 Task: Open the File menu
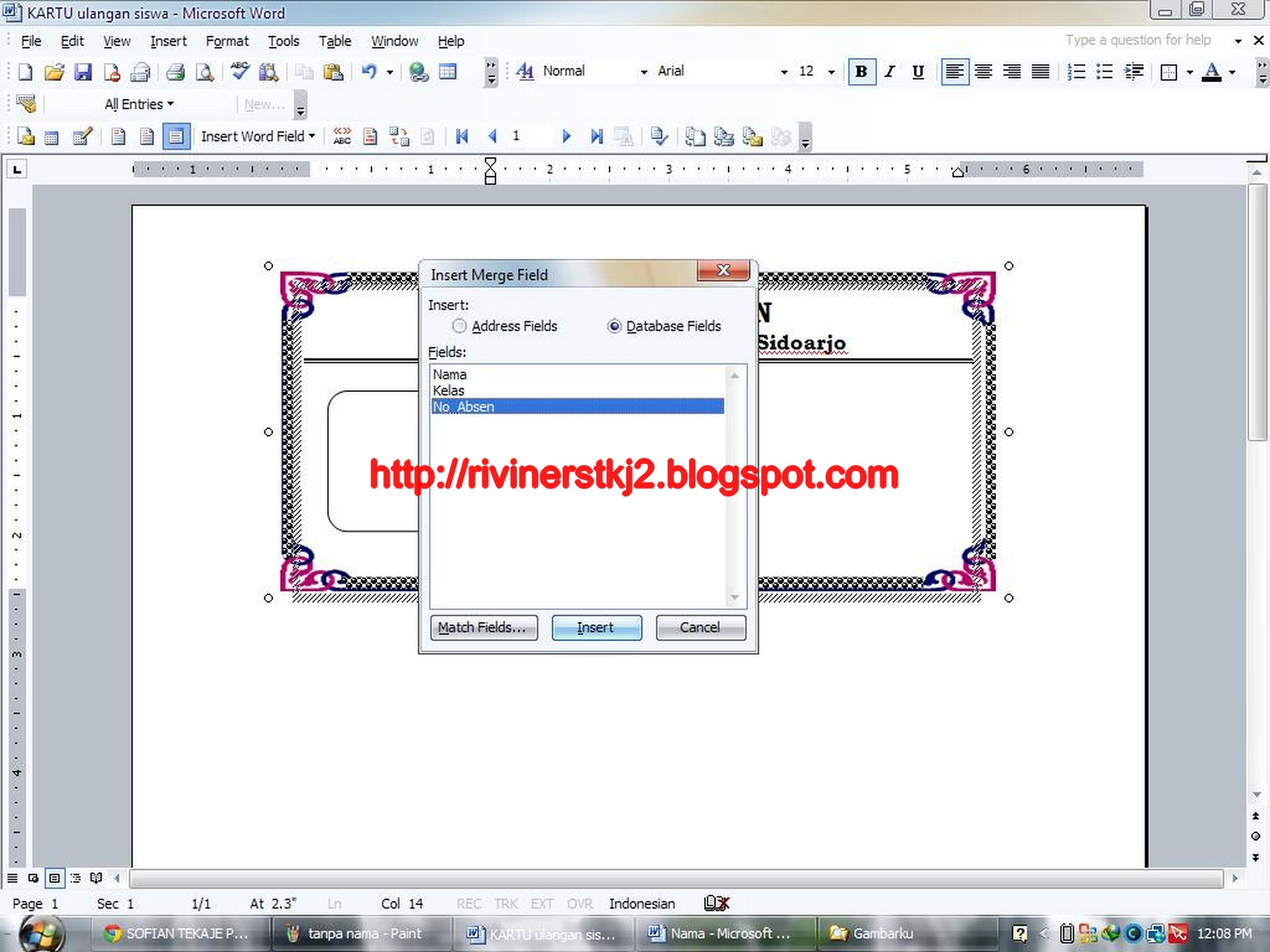(x=31, y=41)
